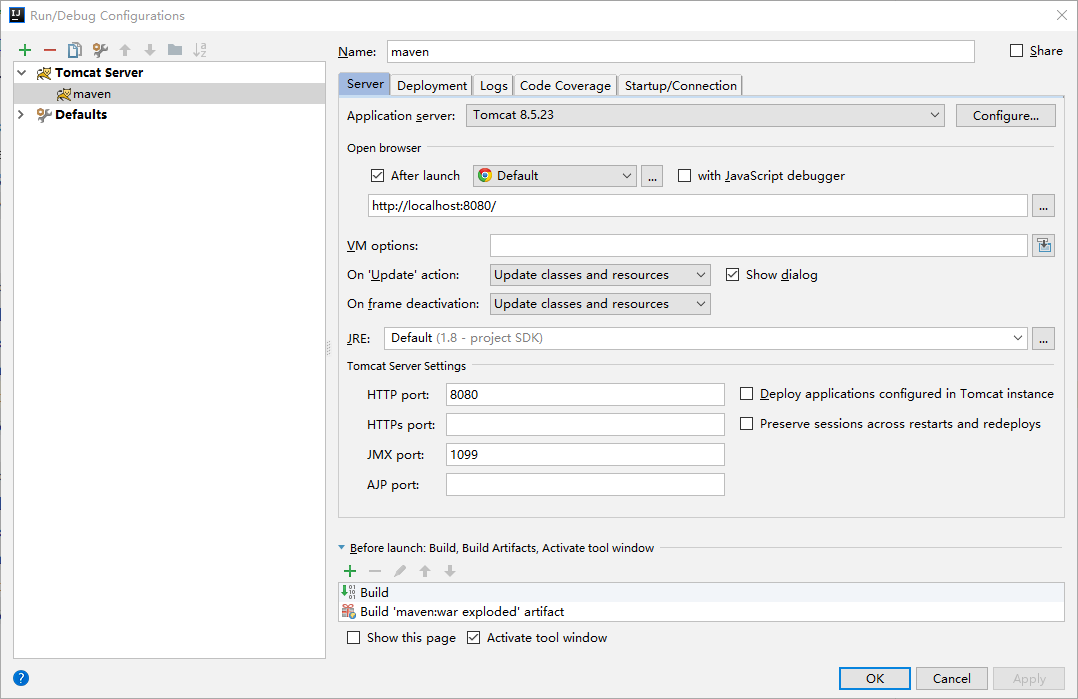The height and width of the screenshot is (699, 1078).
Task: Click the help question mark icon
Action: 21,678
